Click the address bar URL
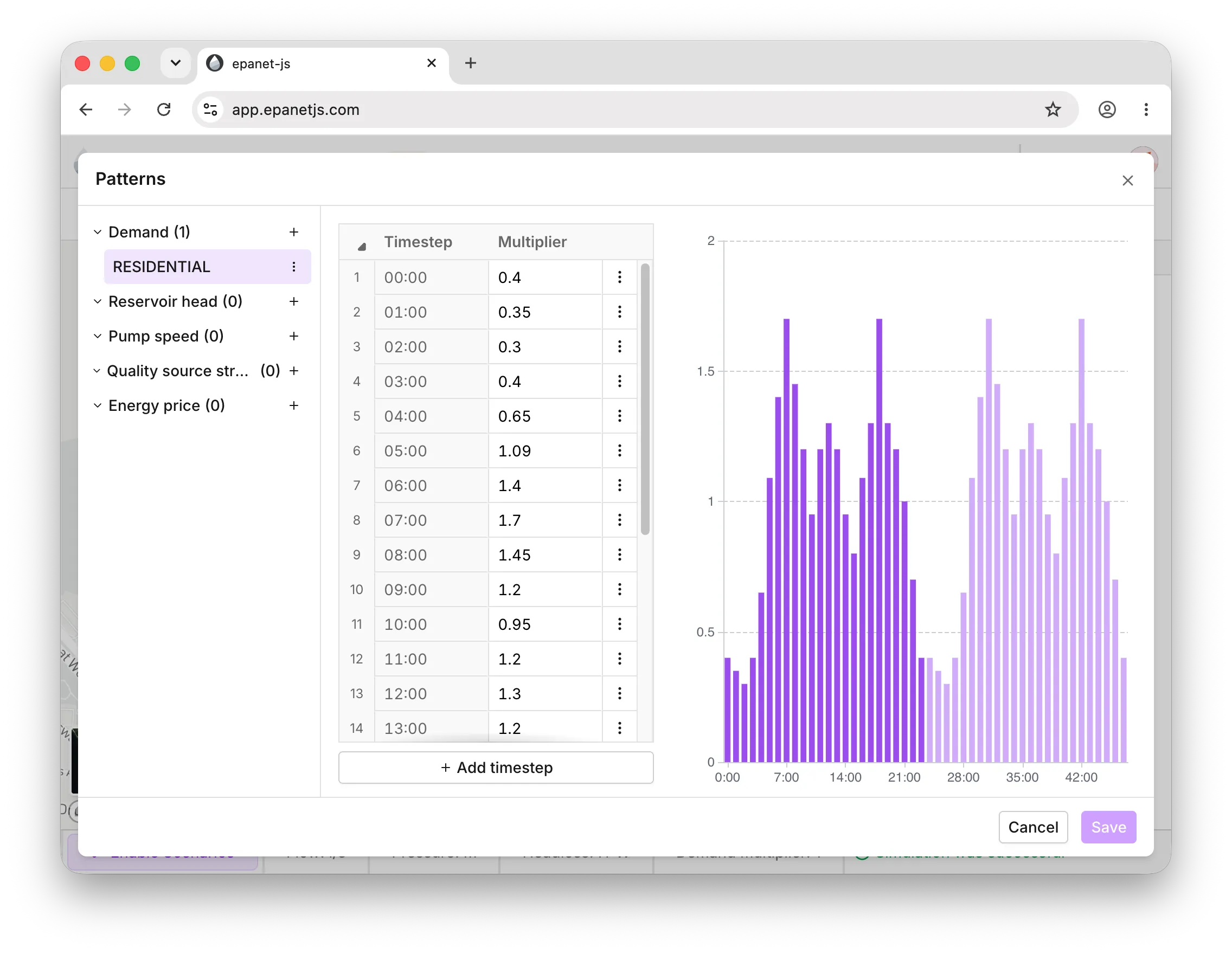1232x954 pixels. pos(296,109)
